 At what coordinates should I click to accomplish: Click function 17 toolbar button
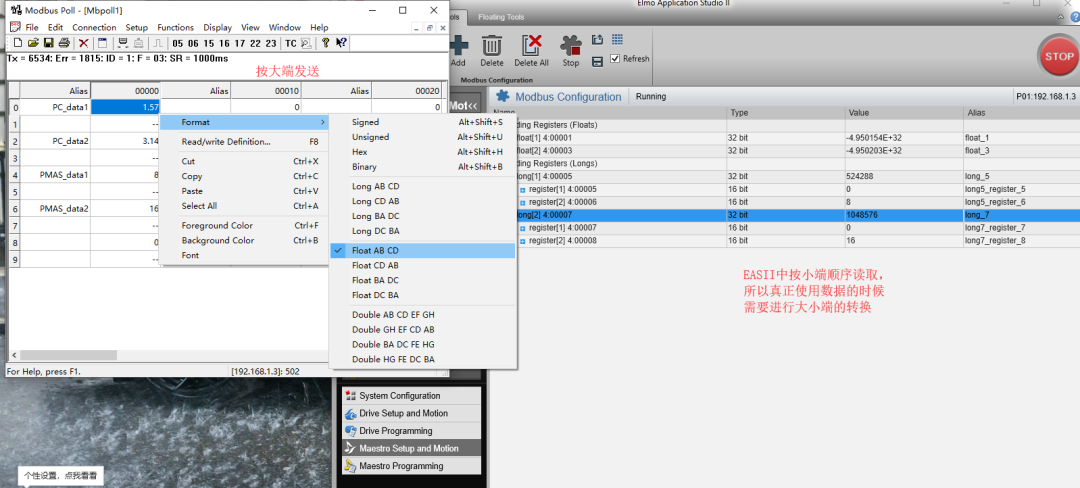[x=240, y=43]
